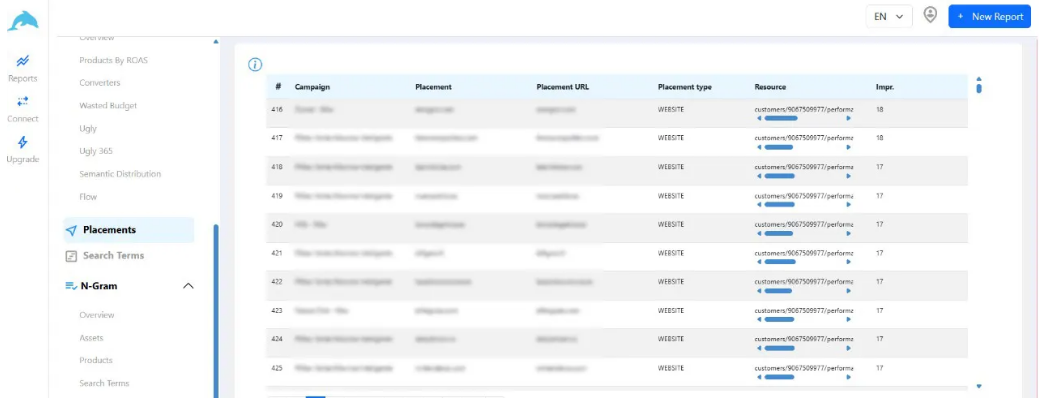
Task: Open N-Gram Assets item
Action: (91, 338)
